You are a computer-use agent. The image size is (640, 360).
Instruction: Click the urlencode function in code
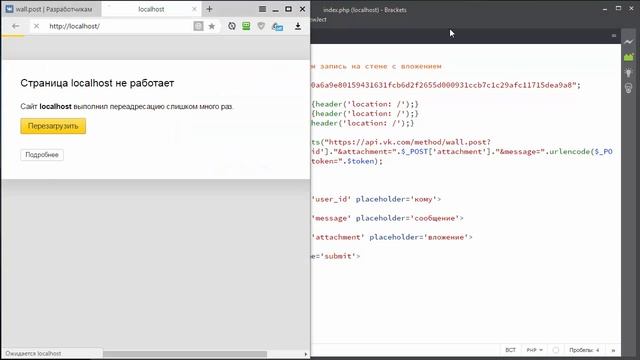[569, 151]
